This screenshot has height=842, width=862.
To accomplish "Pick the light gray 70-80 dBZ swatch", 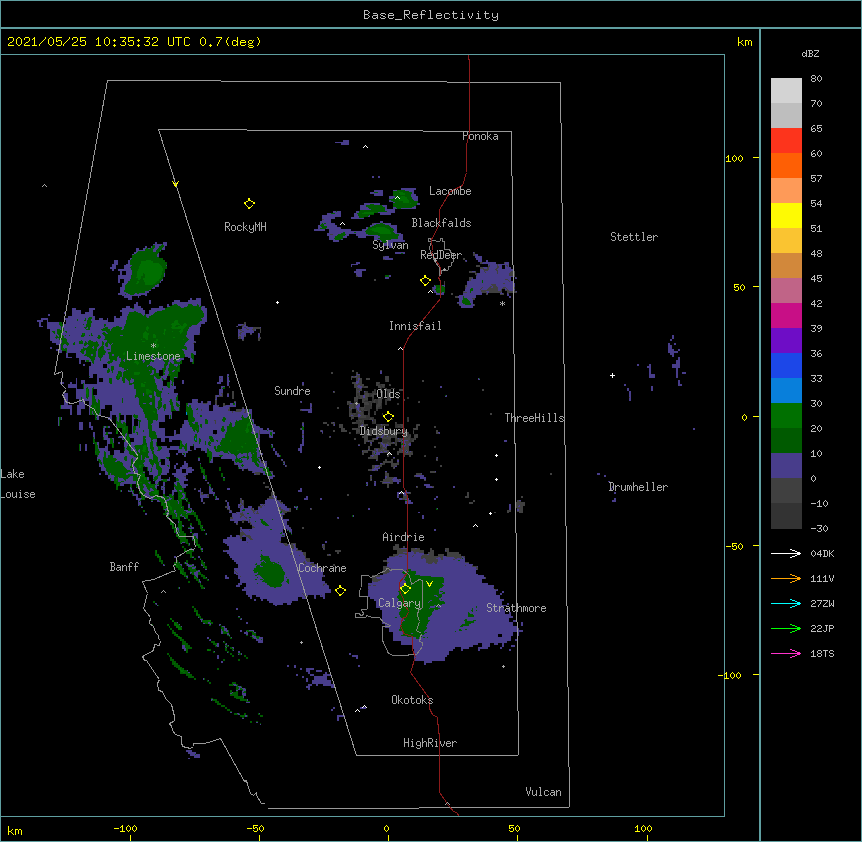I will point(786,91).
